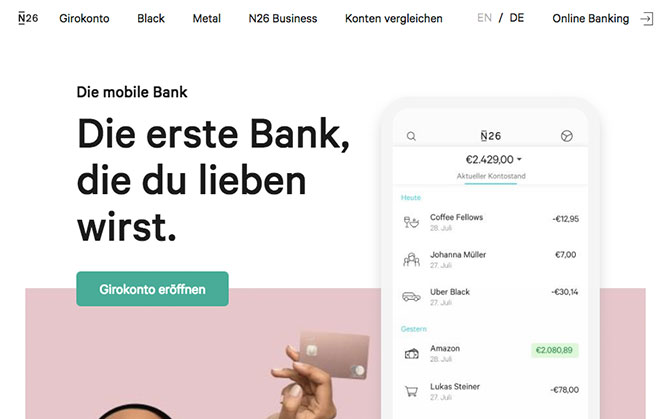Tap the search magnifier in the phone mockup
The height and width of the screenshot is (419, 668).
coord(411,136)
